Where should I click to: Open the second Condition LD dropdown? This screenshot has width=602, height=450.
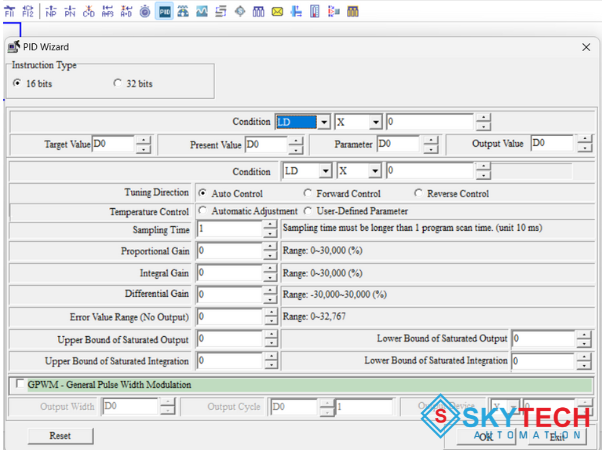pyautogui.click(x=326, y=170)
